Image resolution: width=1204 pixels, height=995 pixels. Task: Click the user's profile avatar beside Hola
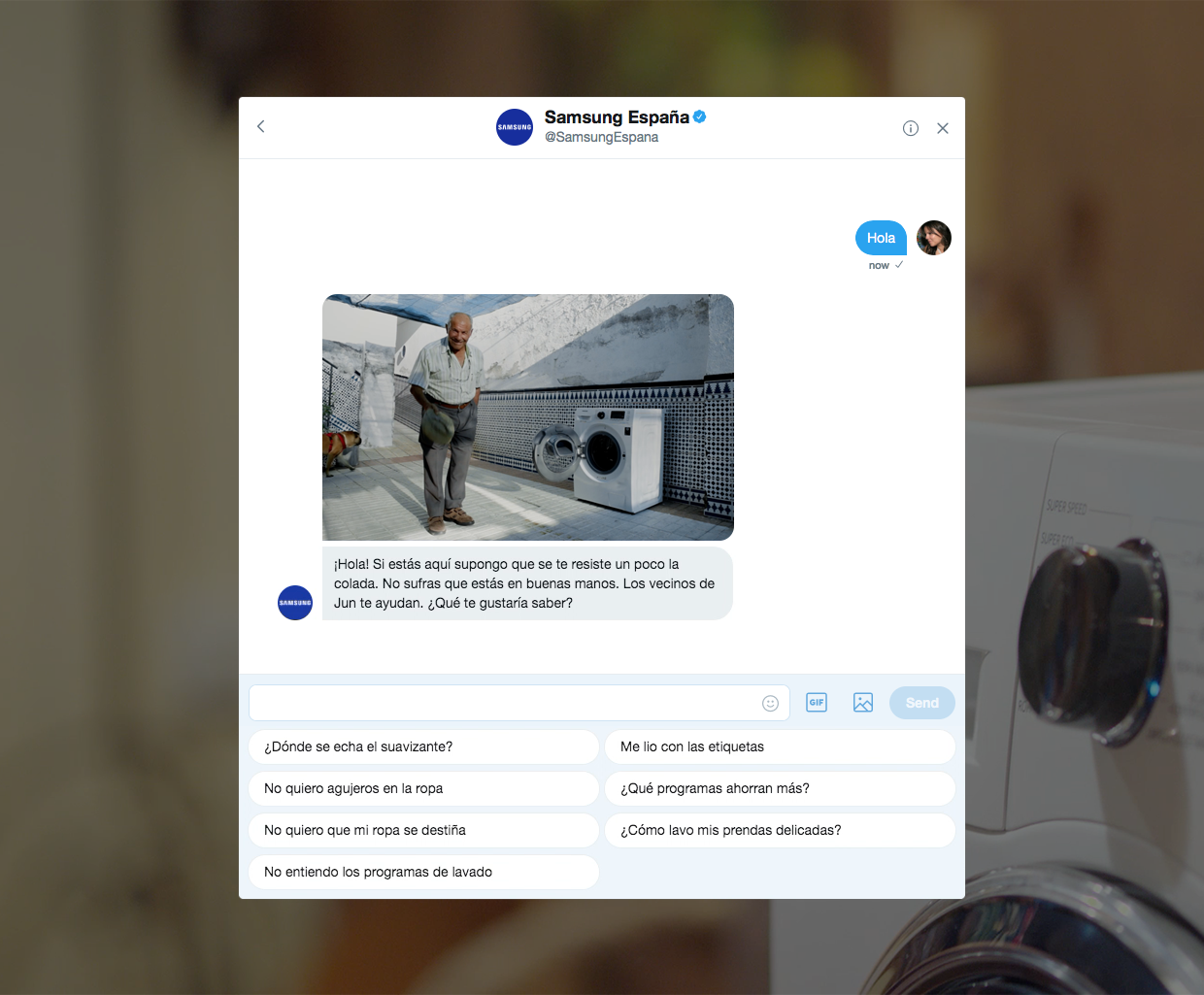pos(934,238)
